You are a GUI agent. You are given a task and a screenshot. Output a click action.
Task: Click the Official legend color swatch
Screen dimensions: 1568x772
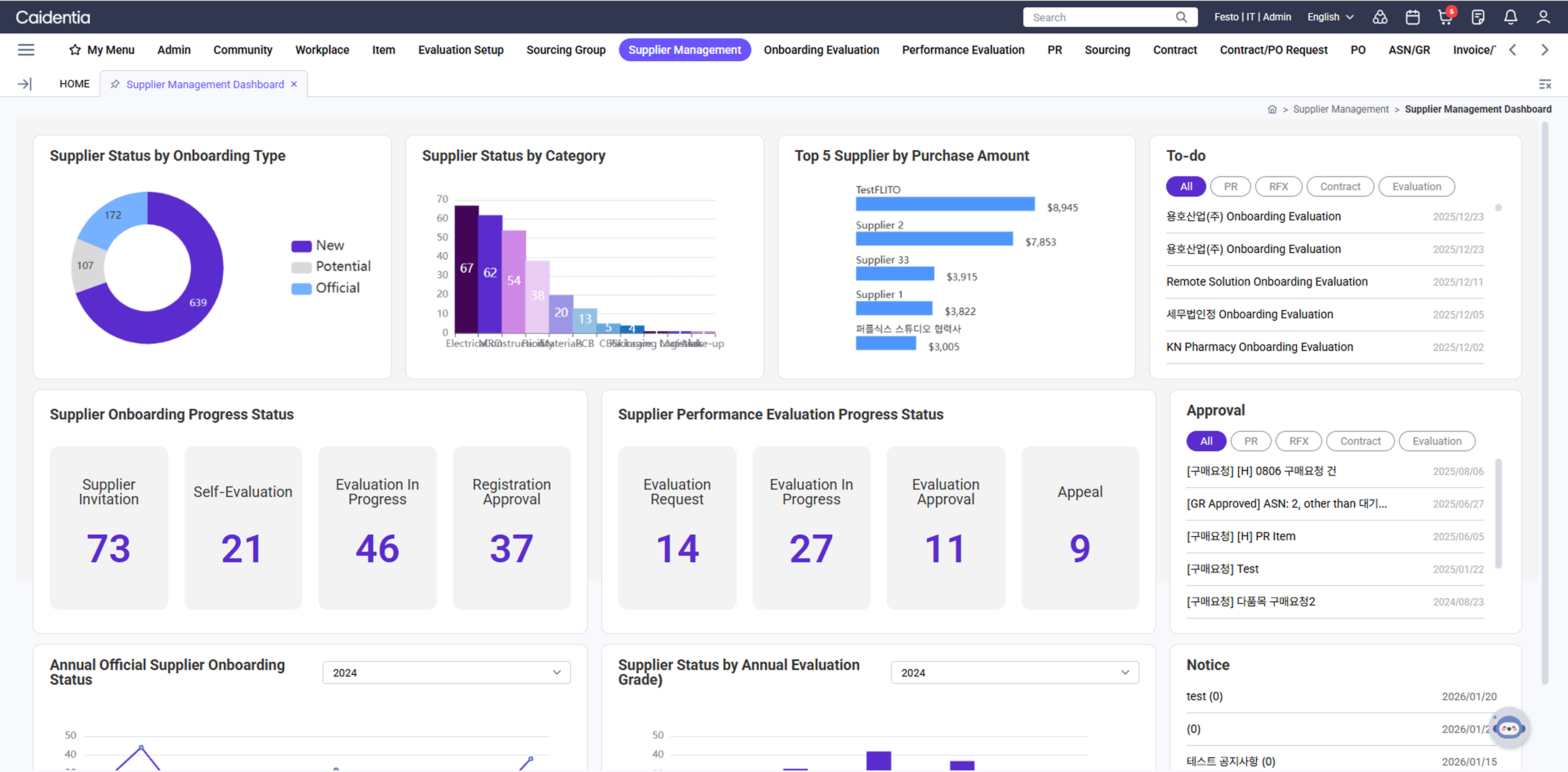click(x=301, y=289)
